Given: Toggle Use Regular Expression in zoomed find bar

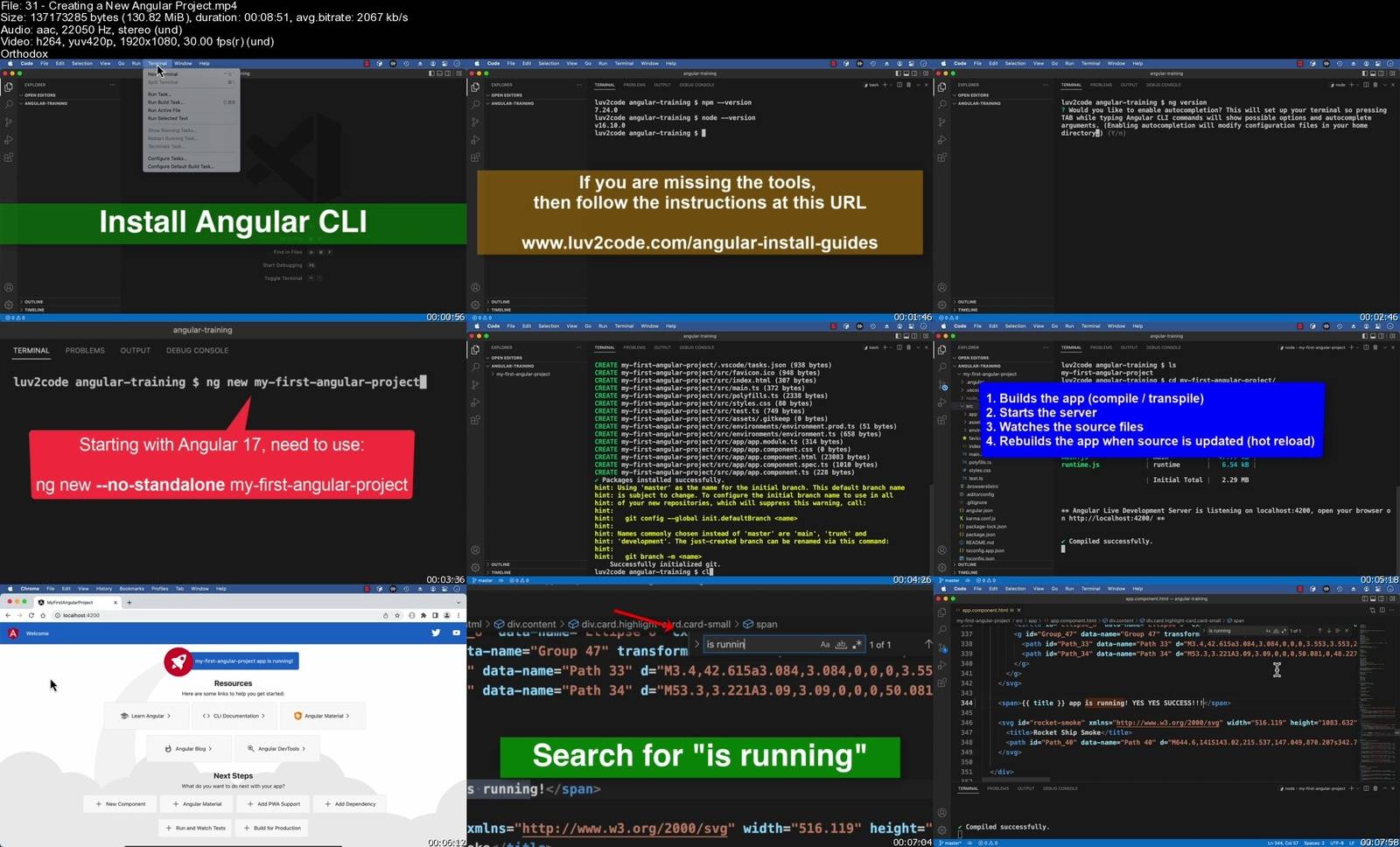Looking at the screenshot, I should (857, 644).
